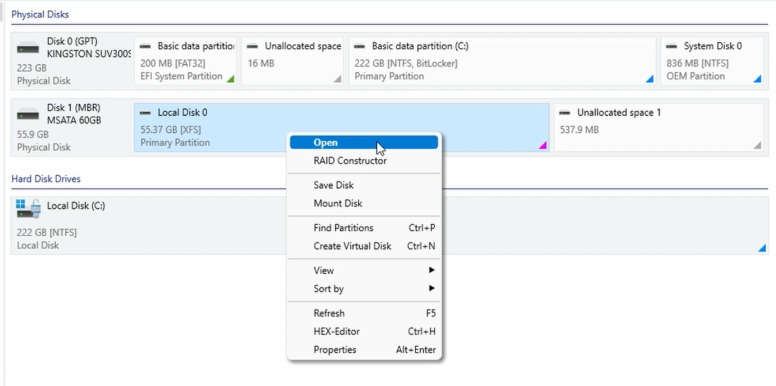Click the 'MSATA 60GB' model text

(x=74, y=120)
